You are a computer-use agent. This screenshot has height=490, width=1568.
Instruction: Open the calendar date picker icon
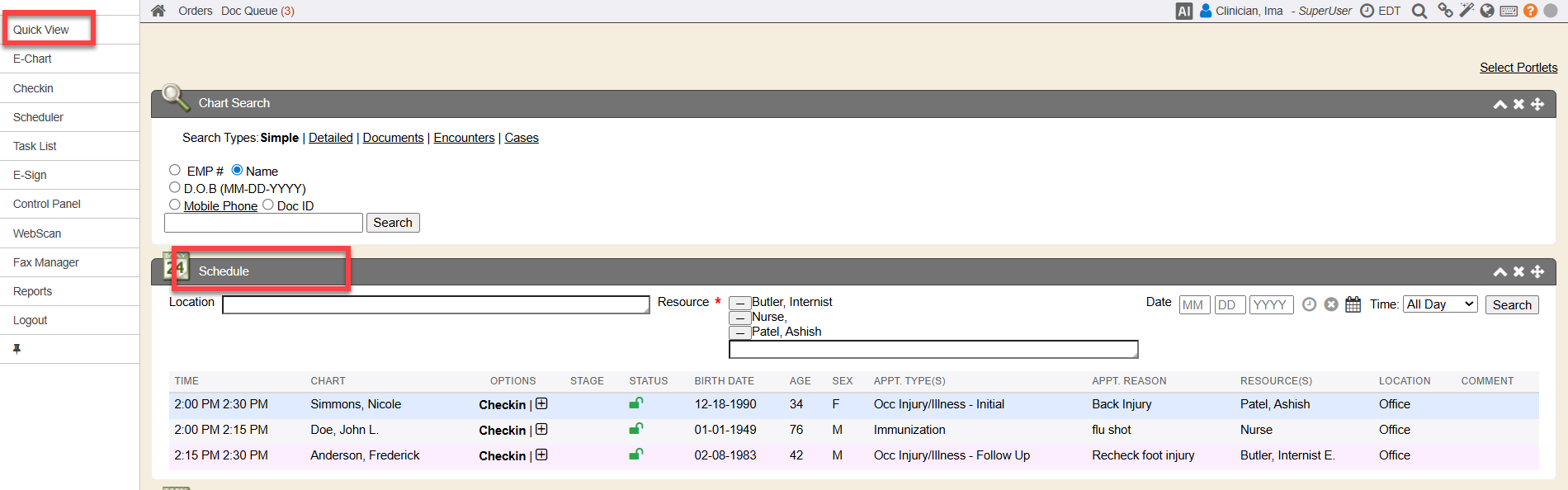[x=1353, y=304]
